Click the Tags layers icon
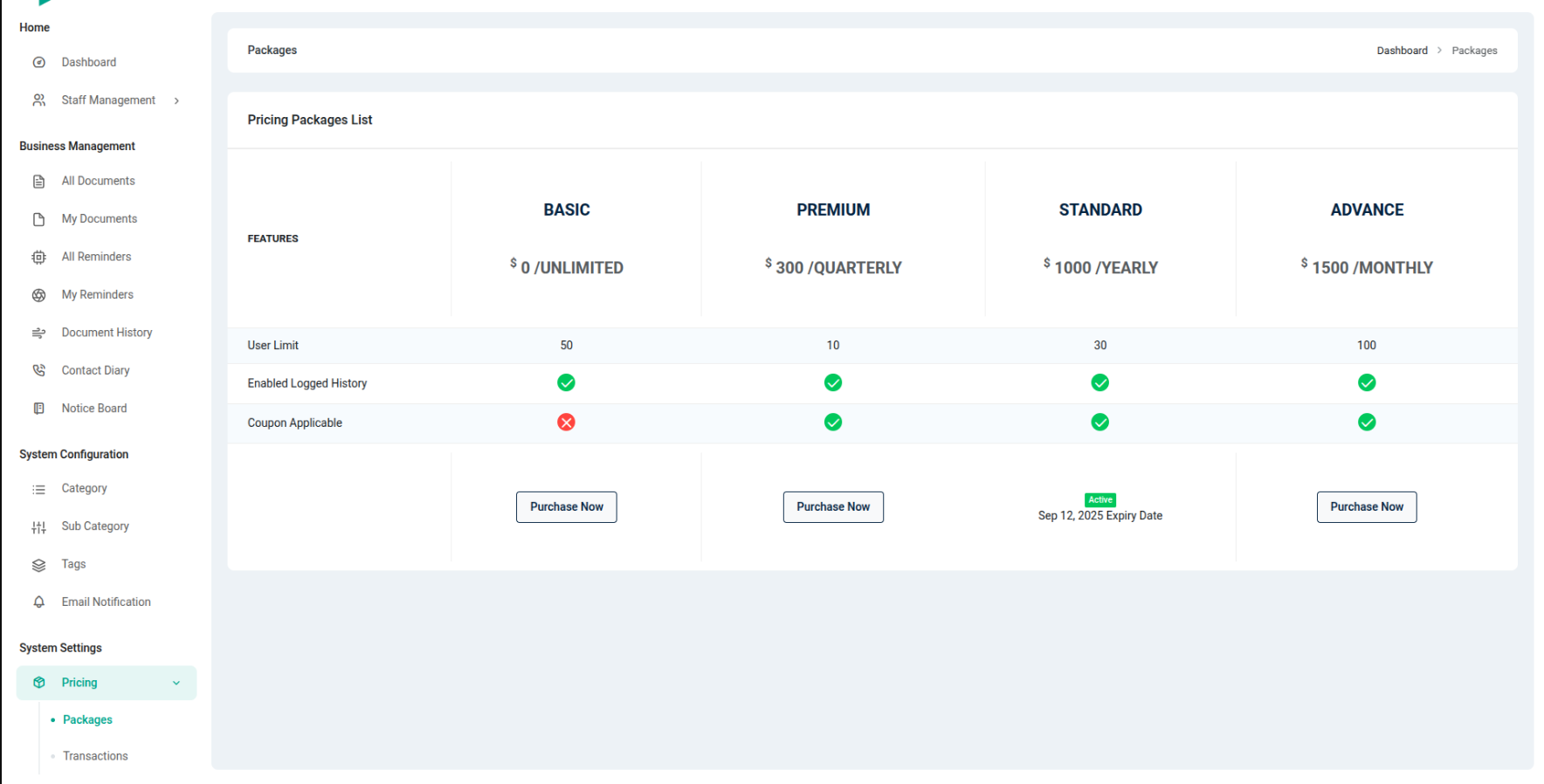This screenshot has width=1544, height=784. click(x=38, y=565)
